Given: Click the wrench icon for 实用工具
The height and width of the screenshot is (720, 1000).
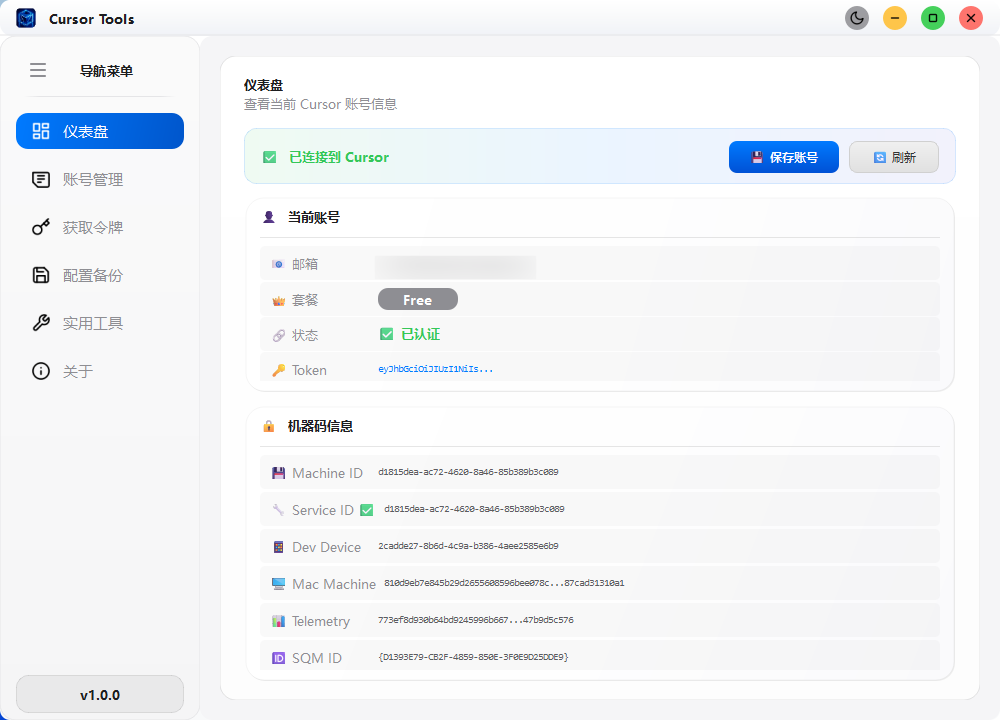Looking at the screenshot, I should (41, 323).
